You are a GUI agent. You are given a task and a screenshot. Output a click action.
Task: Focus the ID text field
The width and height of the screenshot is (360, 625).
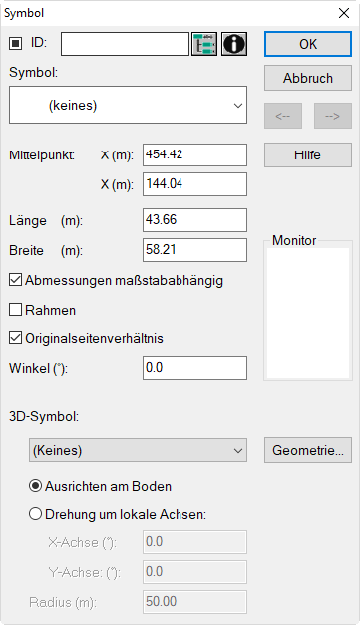125,44
